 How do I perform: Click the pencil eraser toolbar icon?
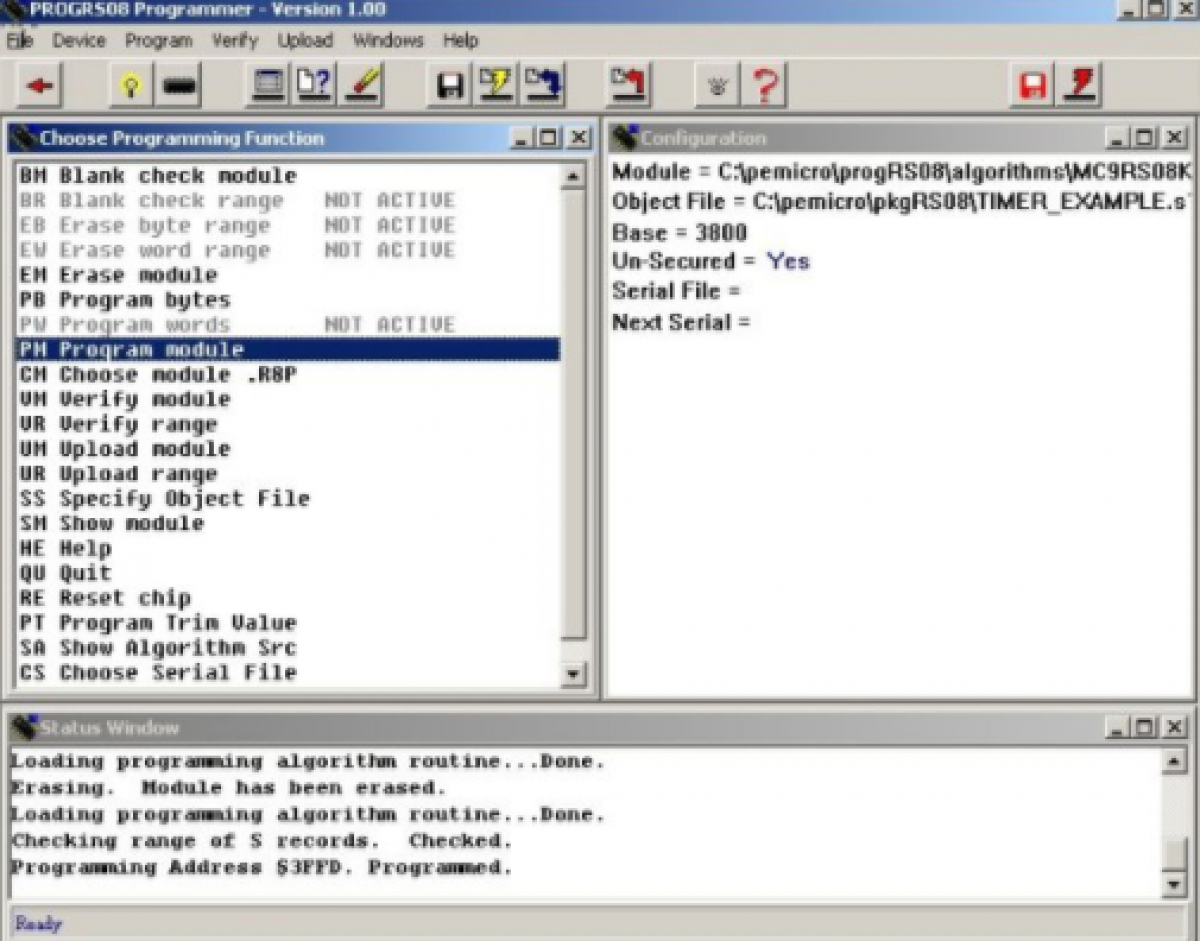coord(364,86)
